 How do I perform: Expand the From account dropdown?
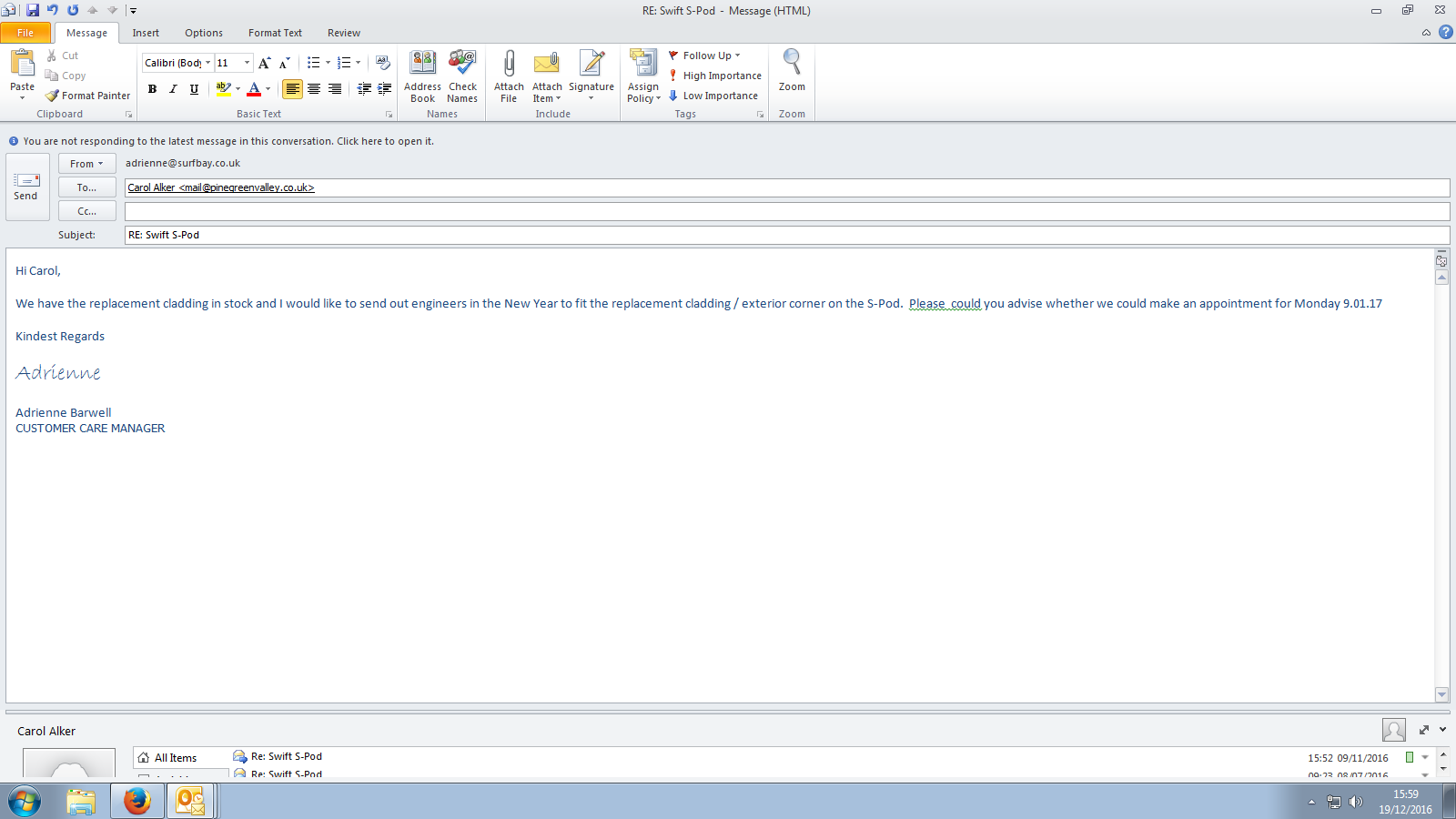click(86, 164)
